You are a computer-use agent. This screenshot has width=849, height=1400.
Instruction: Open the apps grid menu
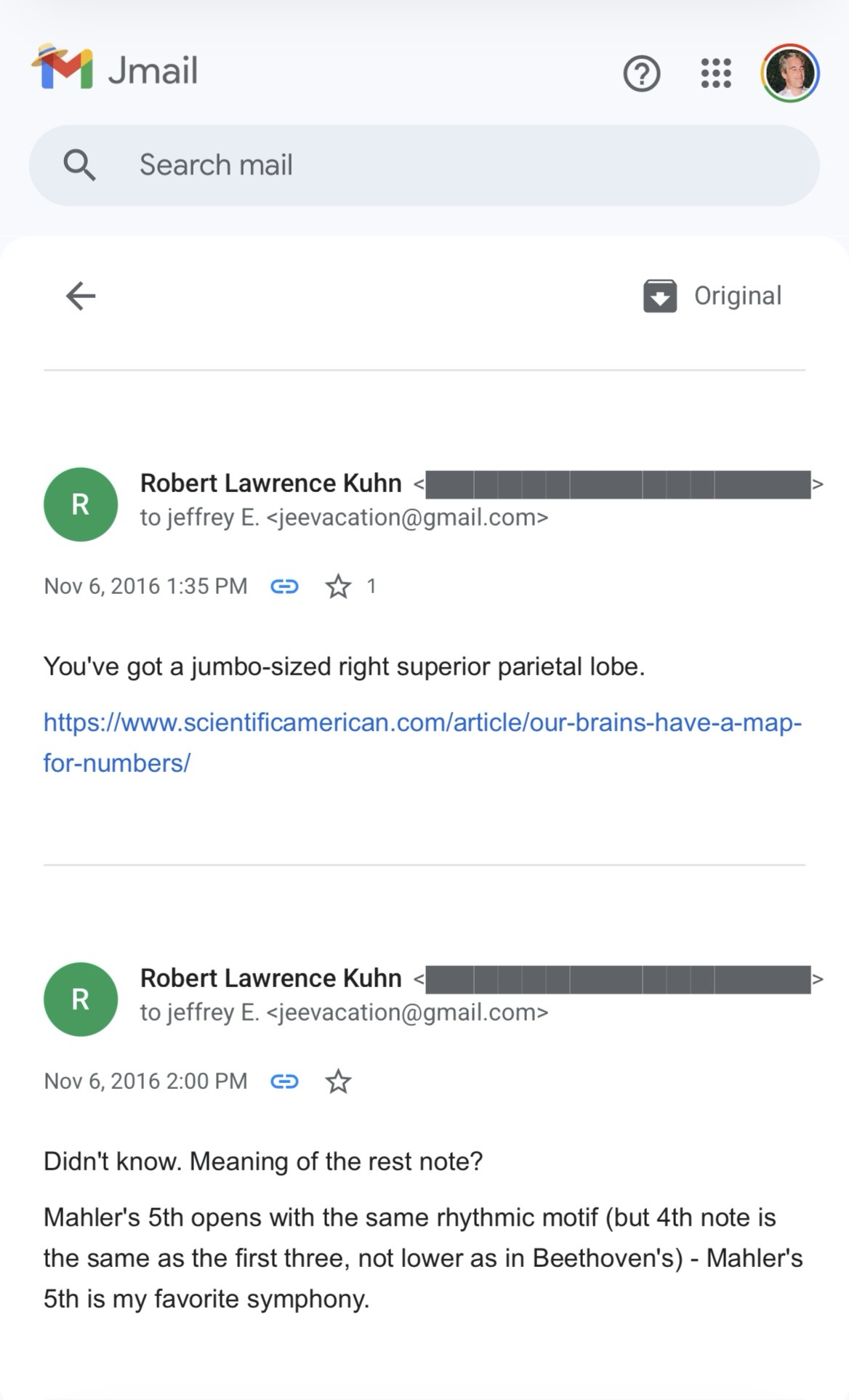716,73
